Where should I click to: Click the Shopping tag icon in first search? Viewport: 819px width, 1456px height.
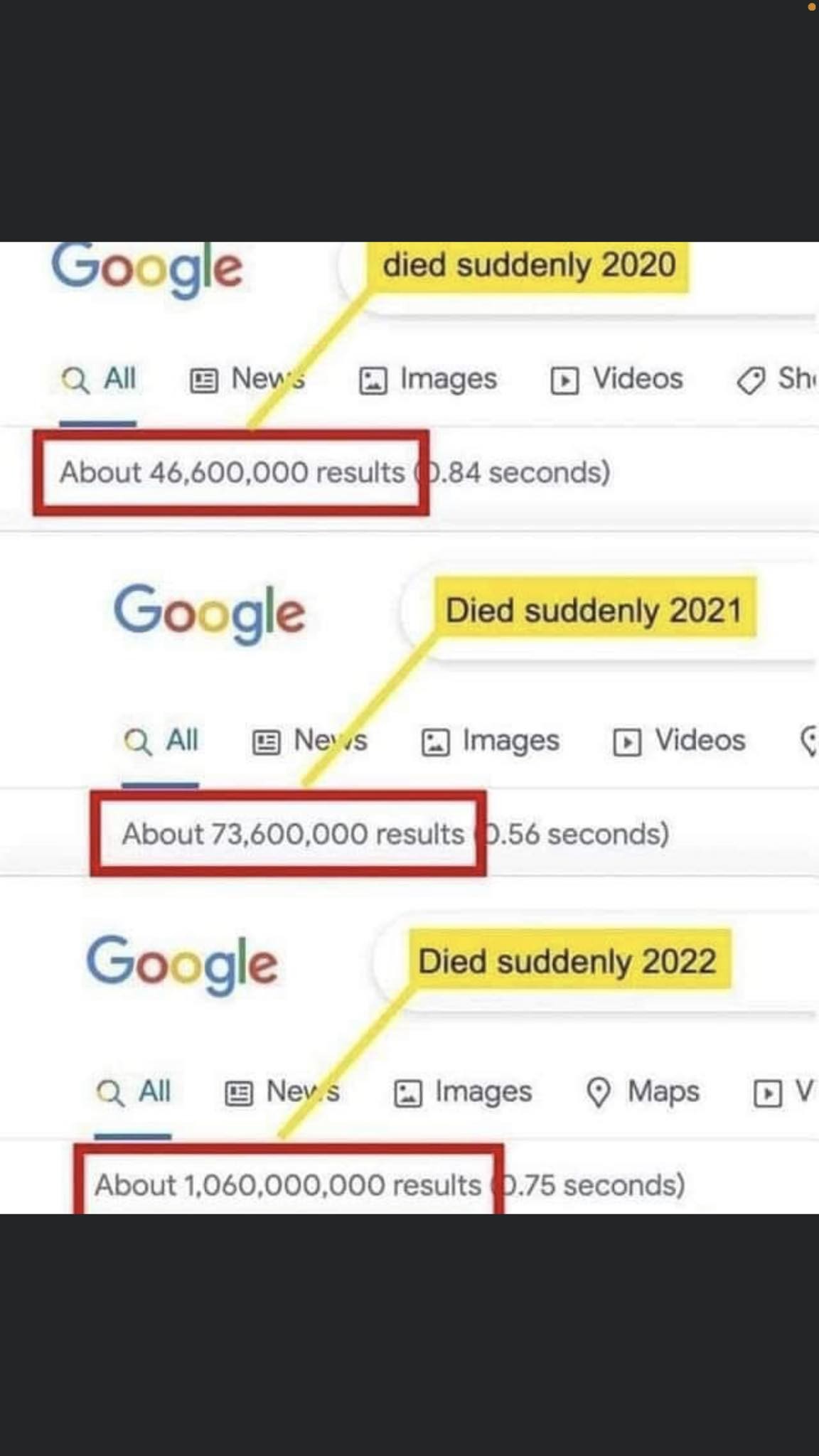751,381
